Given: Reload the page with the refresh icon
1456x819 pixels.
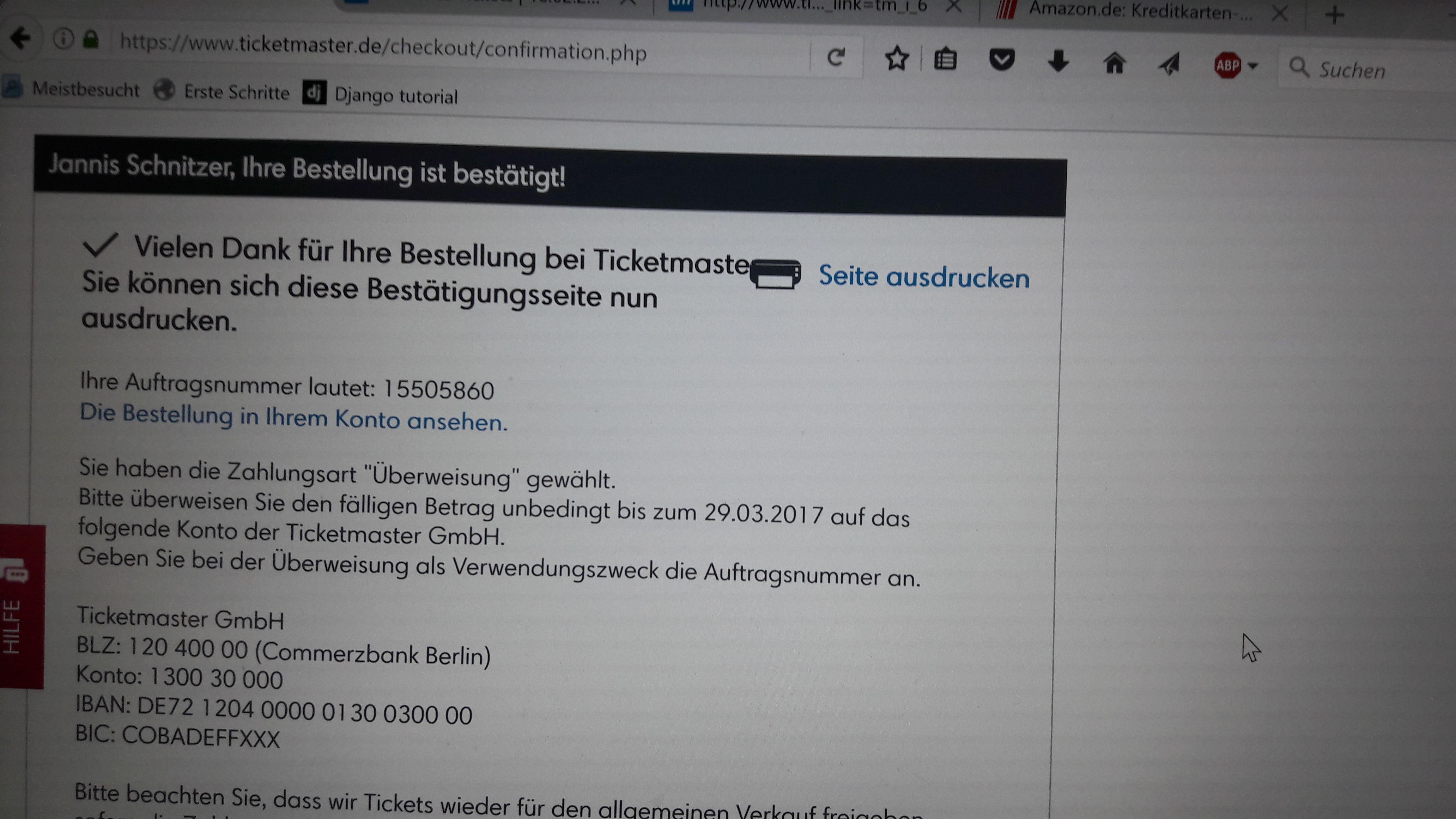Looking at the screenshot, I should pyautogui.click(x=836, y=56).
